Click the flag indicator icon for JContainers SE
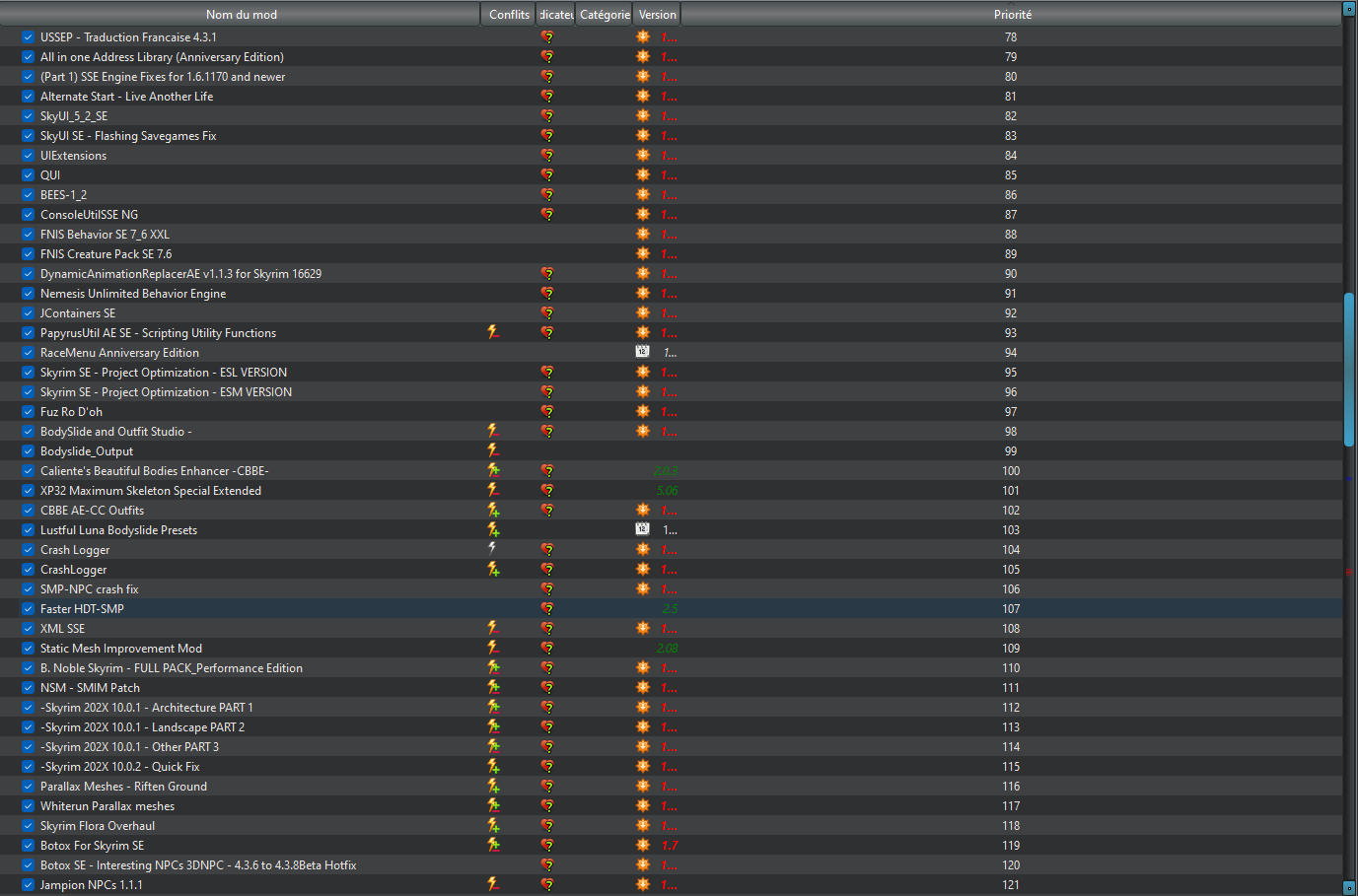This screenshot has width=1358, height=896. 547,312
